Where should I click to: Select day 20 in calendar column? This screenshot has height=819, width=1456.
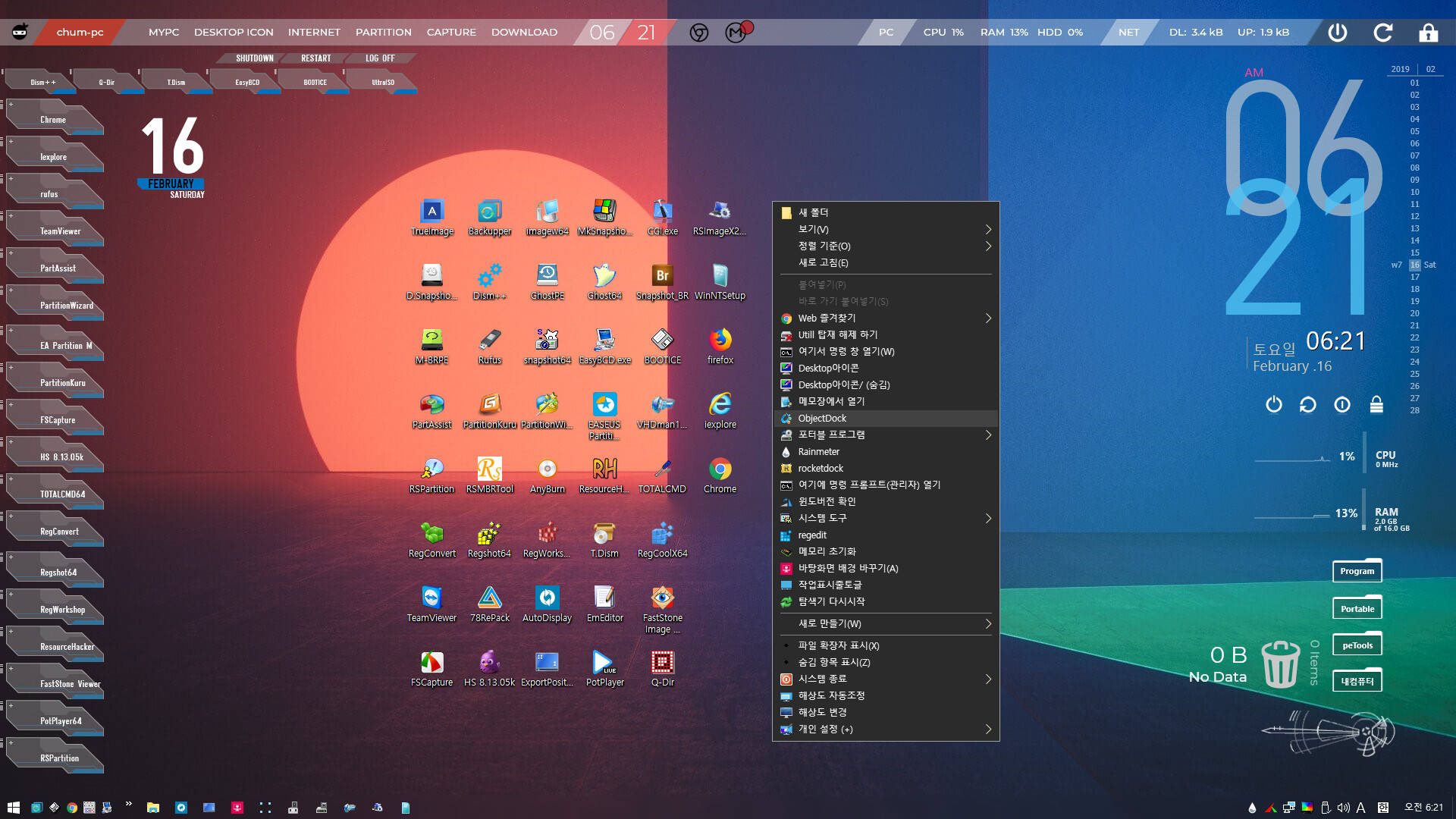tap(1414, 313)
